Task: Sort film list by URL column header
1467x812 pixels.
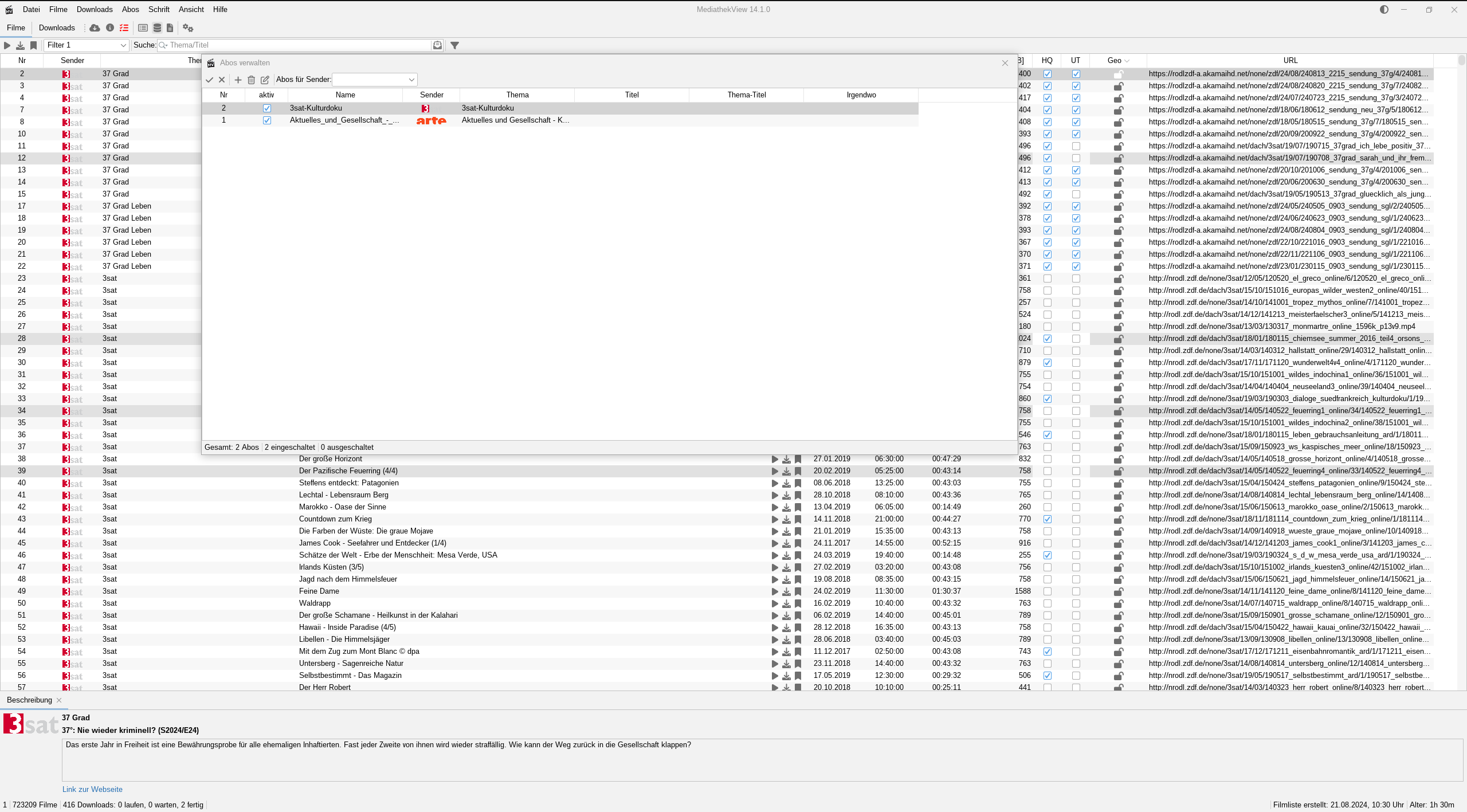Action: tap(1291, 61)
